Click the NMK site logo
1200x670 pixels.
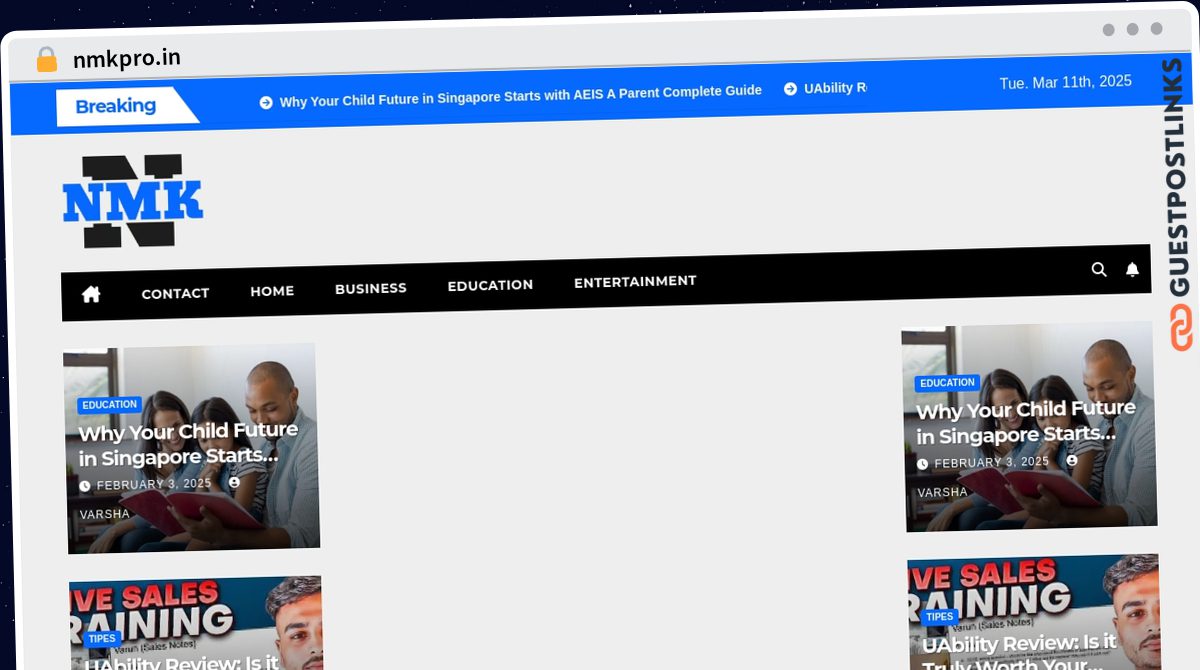coord(133,201)
